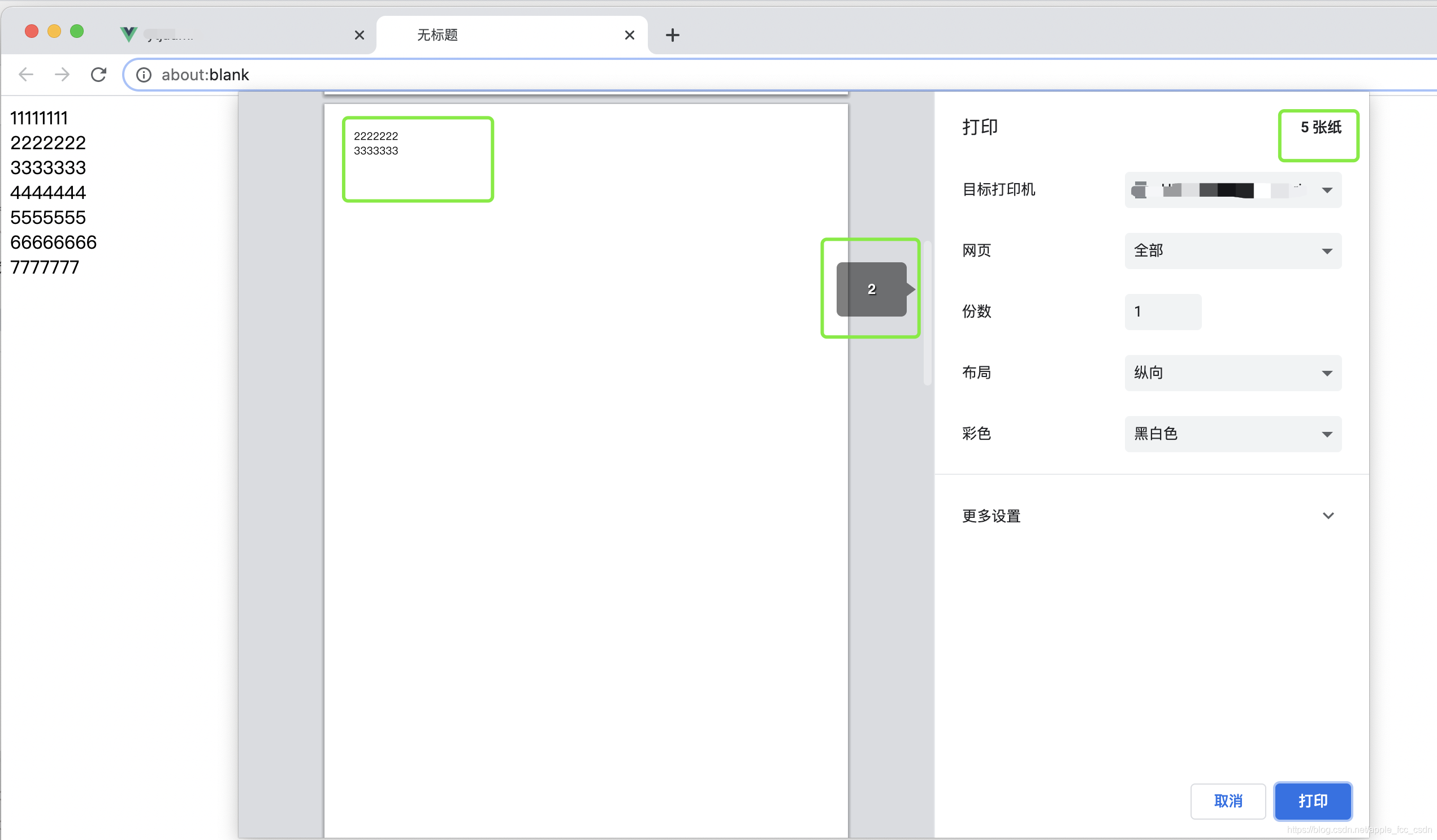This screenshot has height=840, width=1437.
Task: Open a new tab with plus icon
Action: coord(672,36)
